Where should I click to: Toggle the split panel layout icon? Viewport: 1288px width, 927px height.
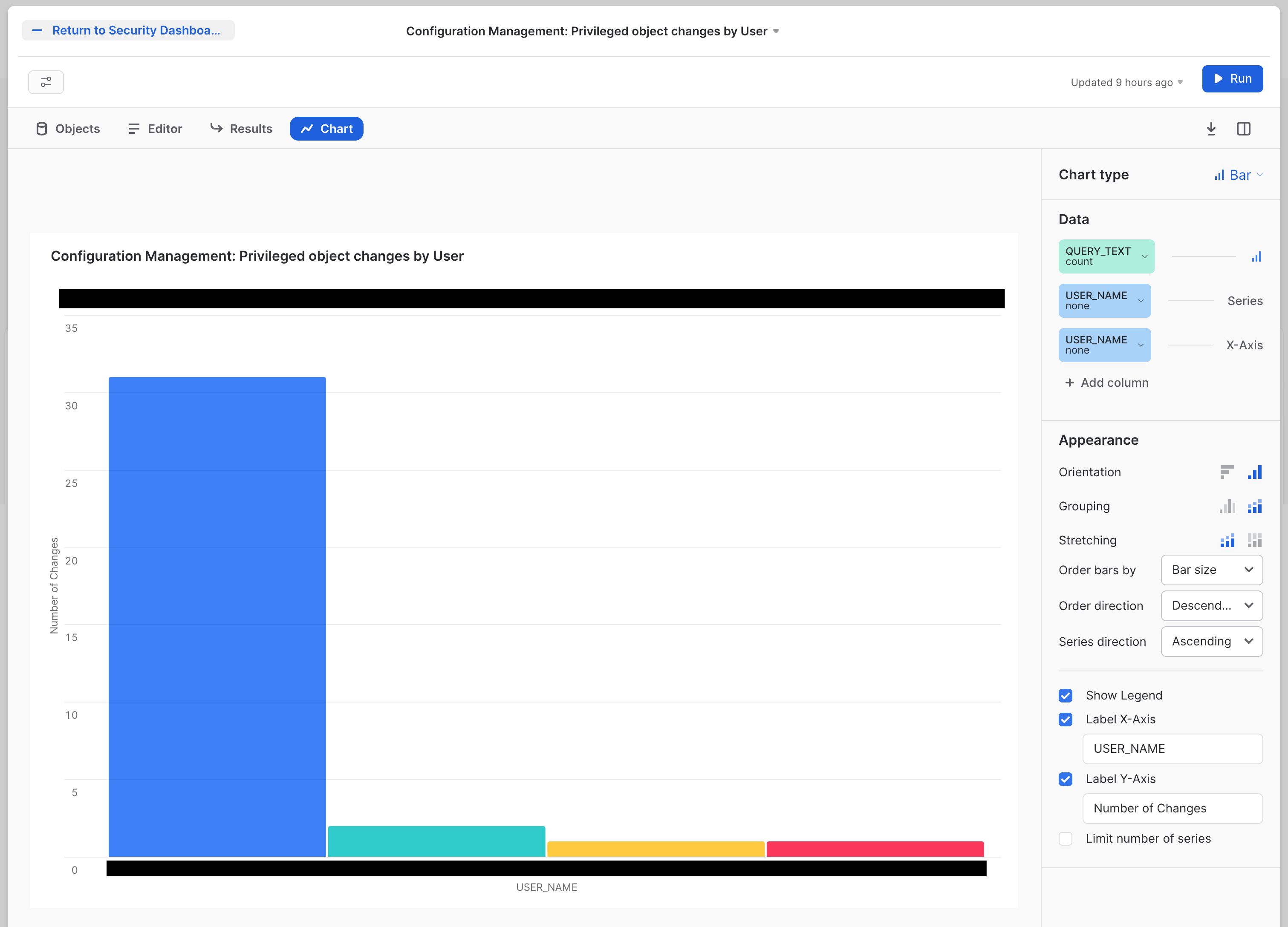click(x=1244, y=128)
